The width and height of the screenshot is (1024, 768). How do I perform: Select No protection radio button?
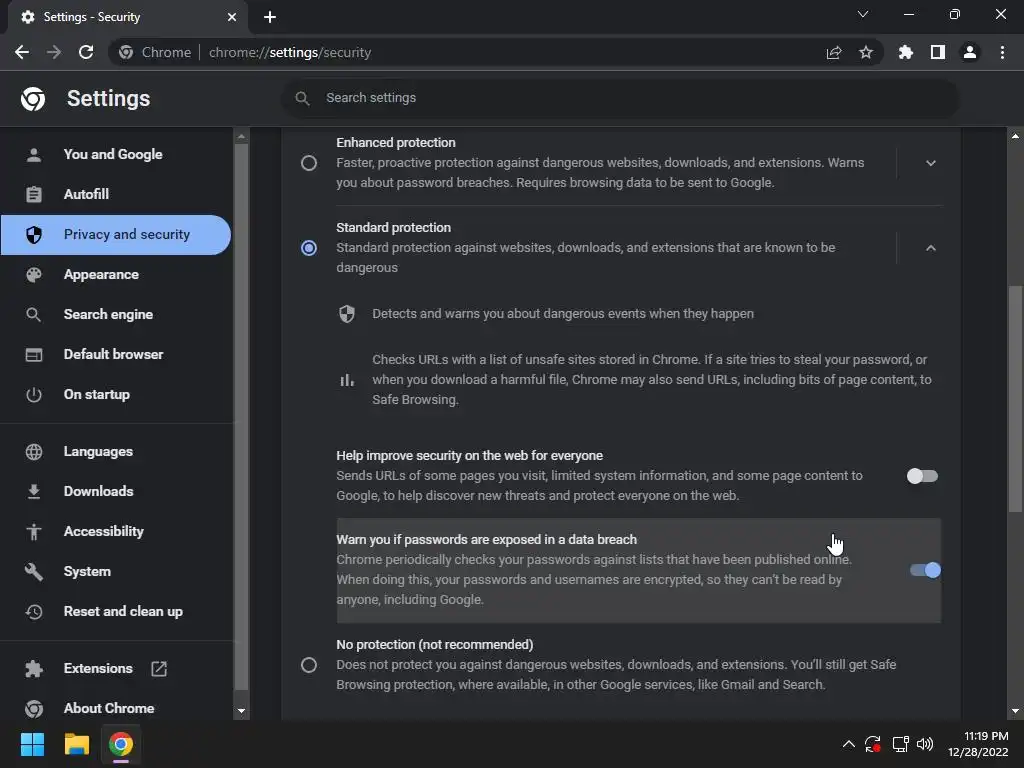(309, 665)
